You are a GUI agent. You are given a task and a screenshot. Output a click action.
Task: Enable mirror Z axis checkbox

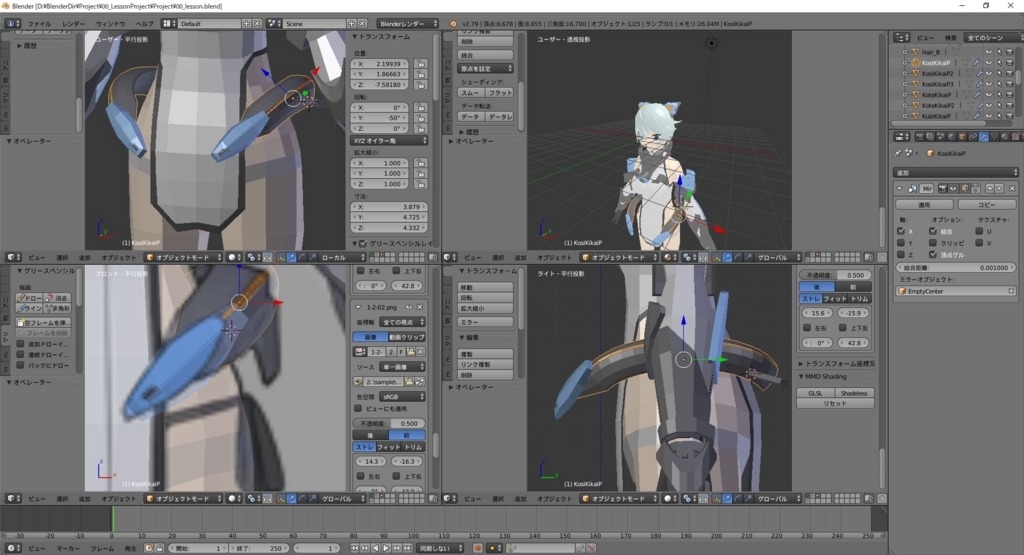click(901, 255)
